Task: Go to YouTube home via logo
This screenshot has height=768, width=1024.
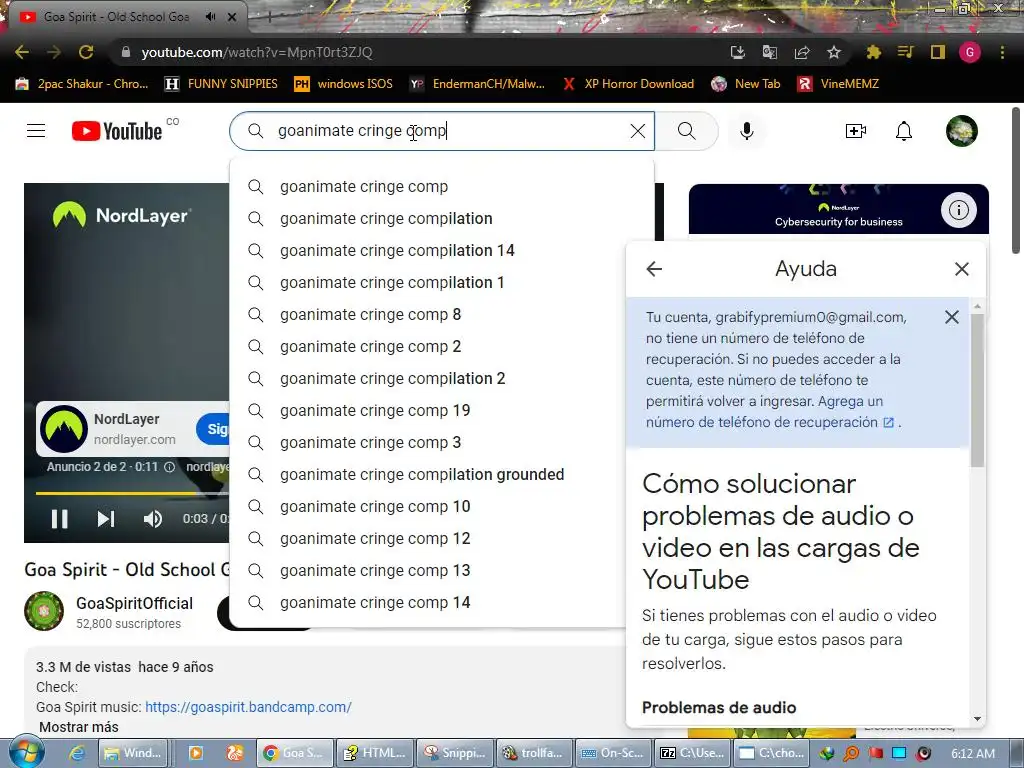Action: tap(117, 131)
